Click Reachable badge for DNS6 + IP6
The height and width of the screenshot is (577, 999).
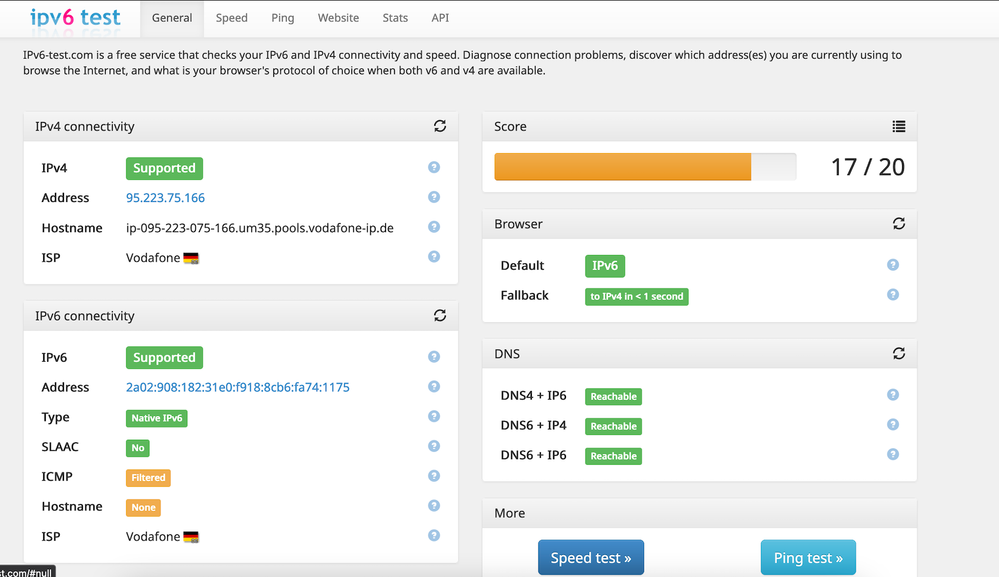[614, 456]
